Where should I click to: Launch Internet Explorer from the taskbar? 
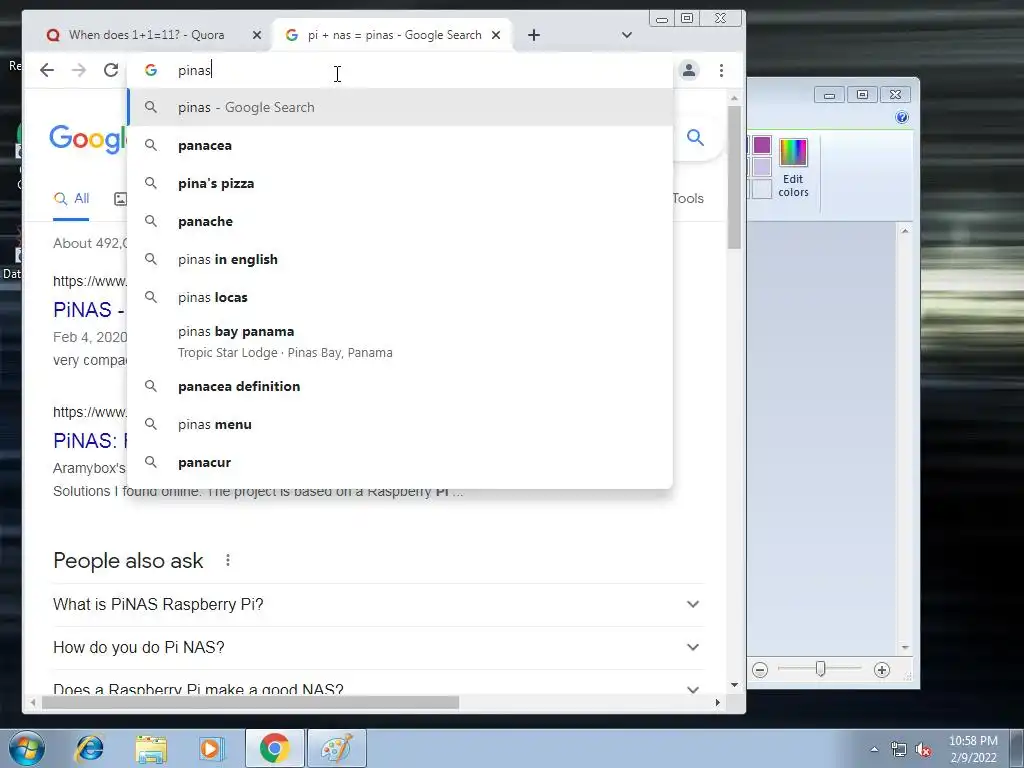[89, 749]
